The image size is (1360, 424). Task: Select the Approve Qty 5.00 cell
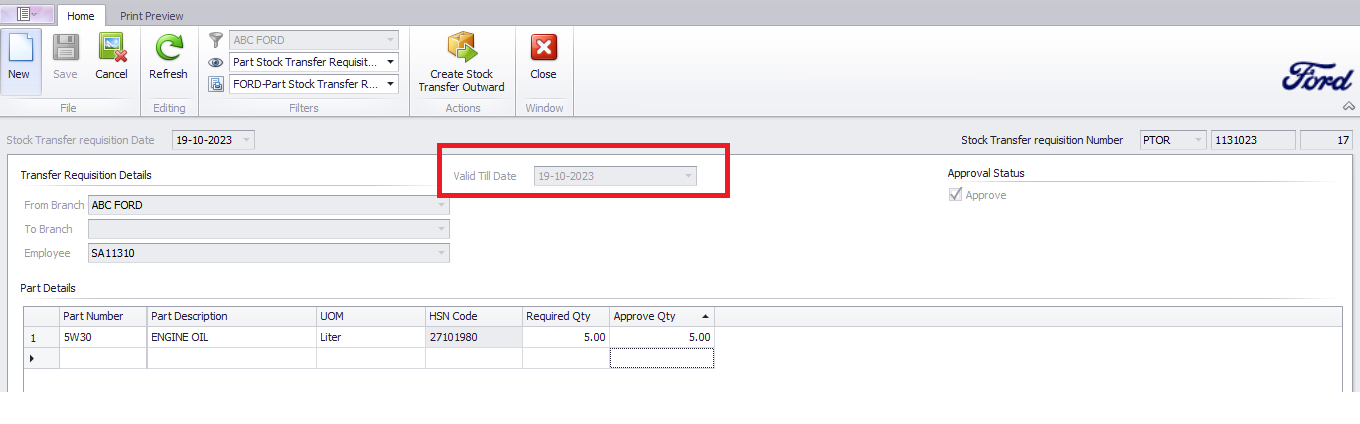662,337
